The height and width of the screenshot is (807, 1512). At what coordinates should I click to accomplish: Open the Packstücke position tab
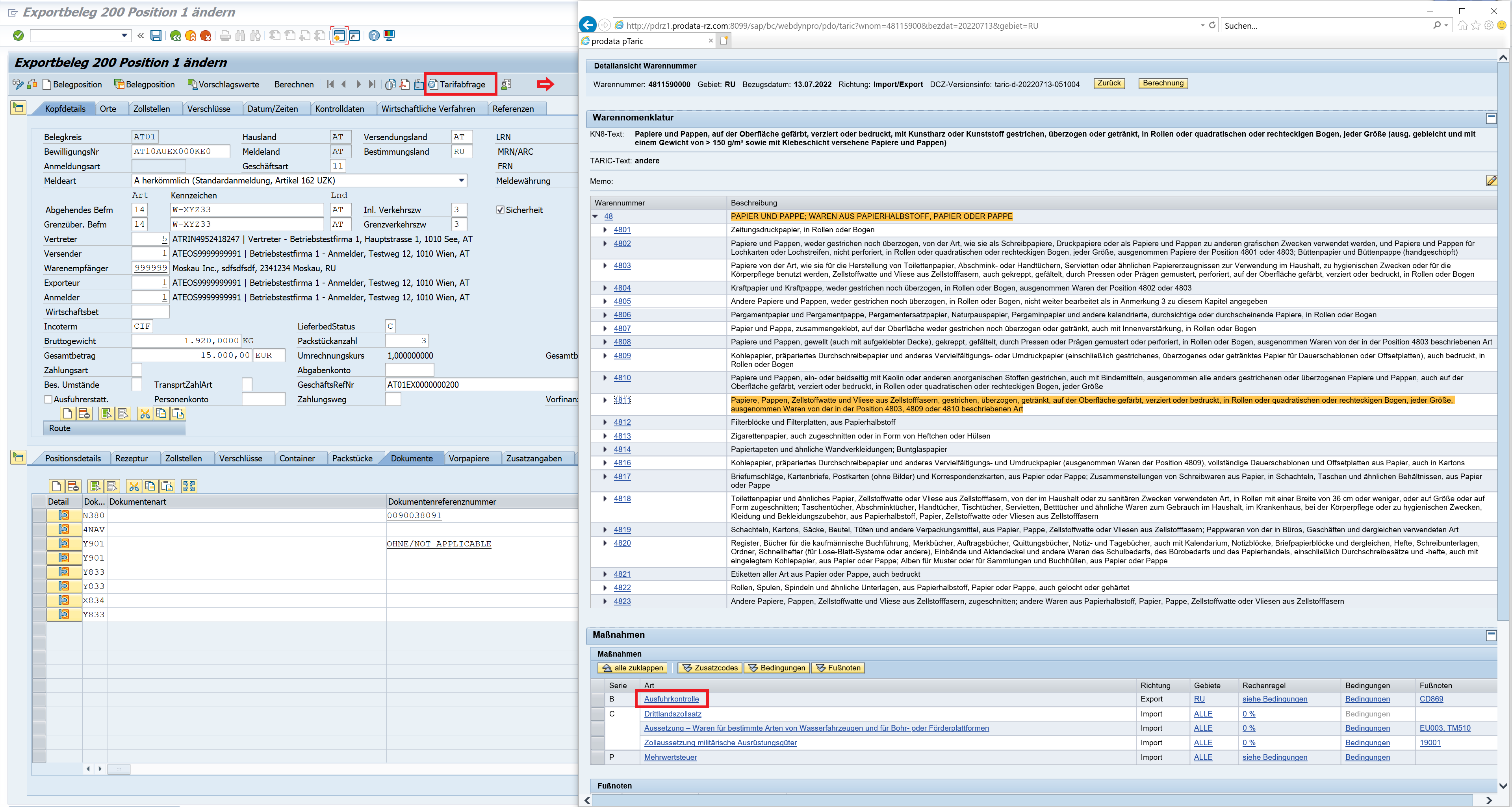352,458
